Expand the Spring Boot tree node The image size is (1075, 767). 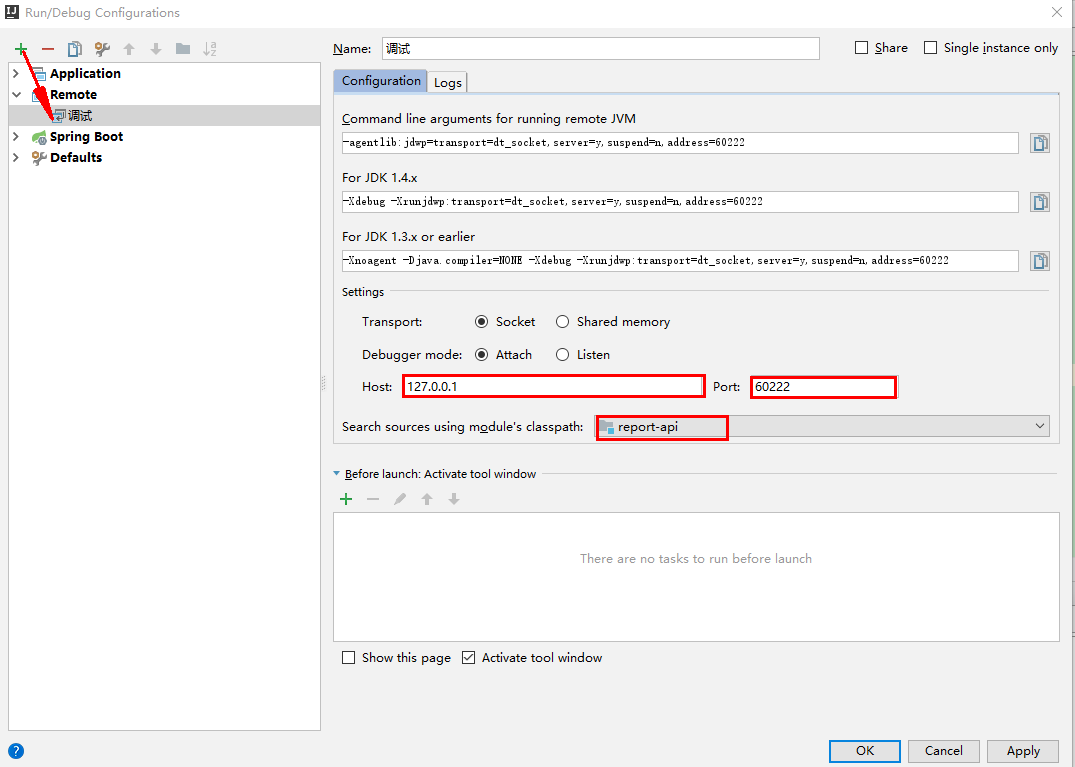point(16,137)
